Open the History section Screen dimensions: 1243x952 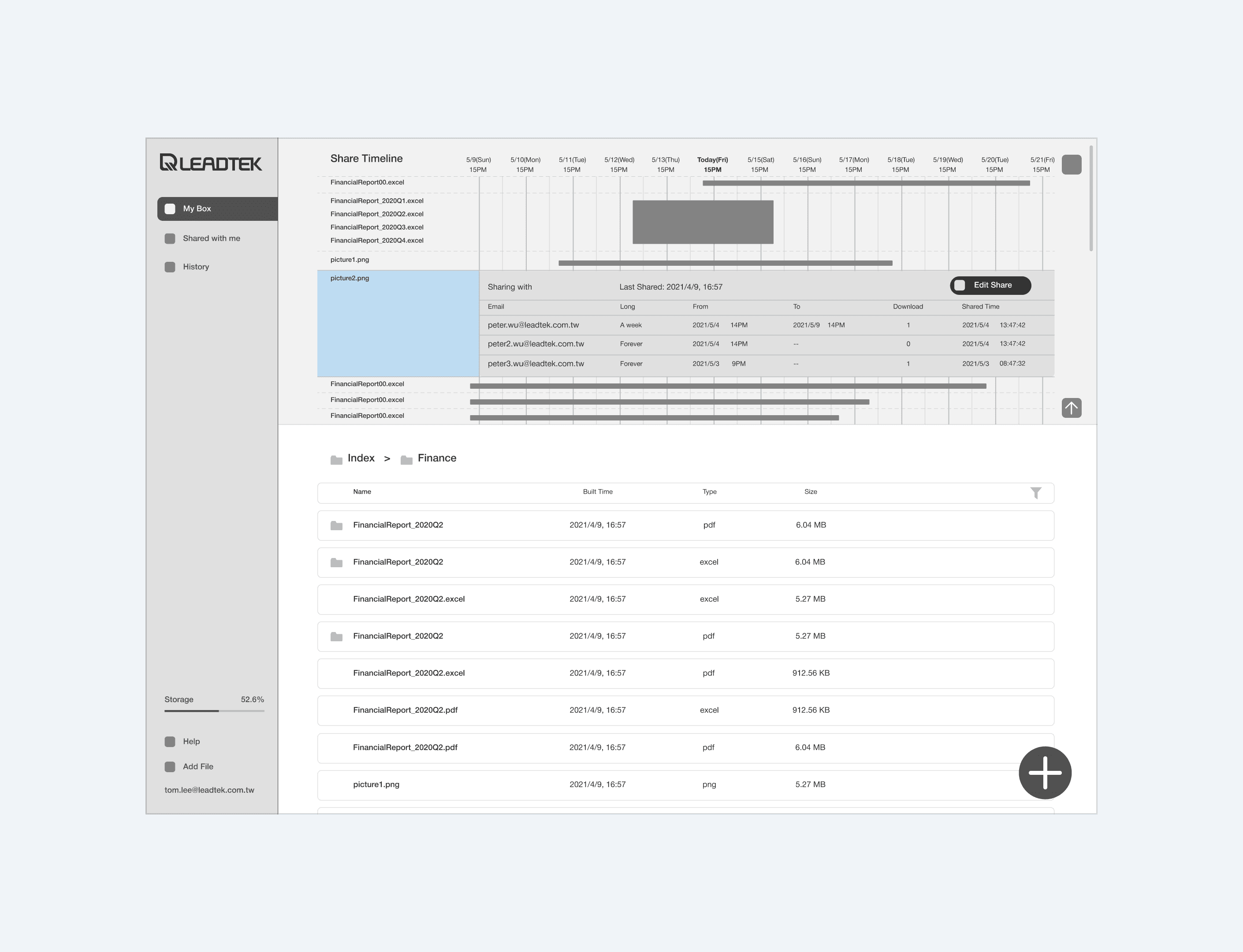(196, 267)
